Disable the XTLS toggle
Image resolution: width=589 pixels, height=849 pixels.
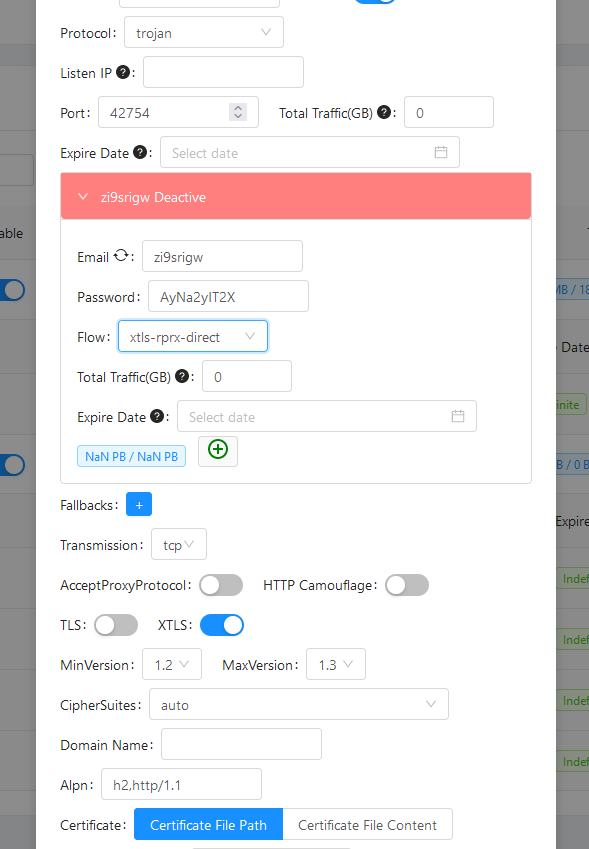(x=222, y=625)
